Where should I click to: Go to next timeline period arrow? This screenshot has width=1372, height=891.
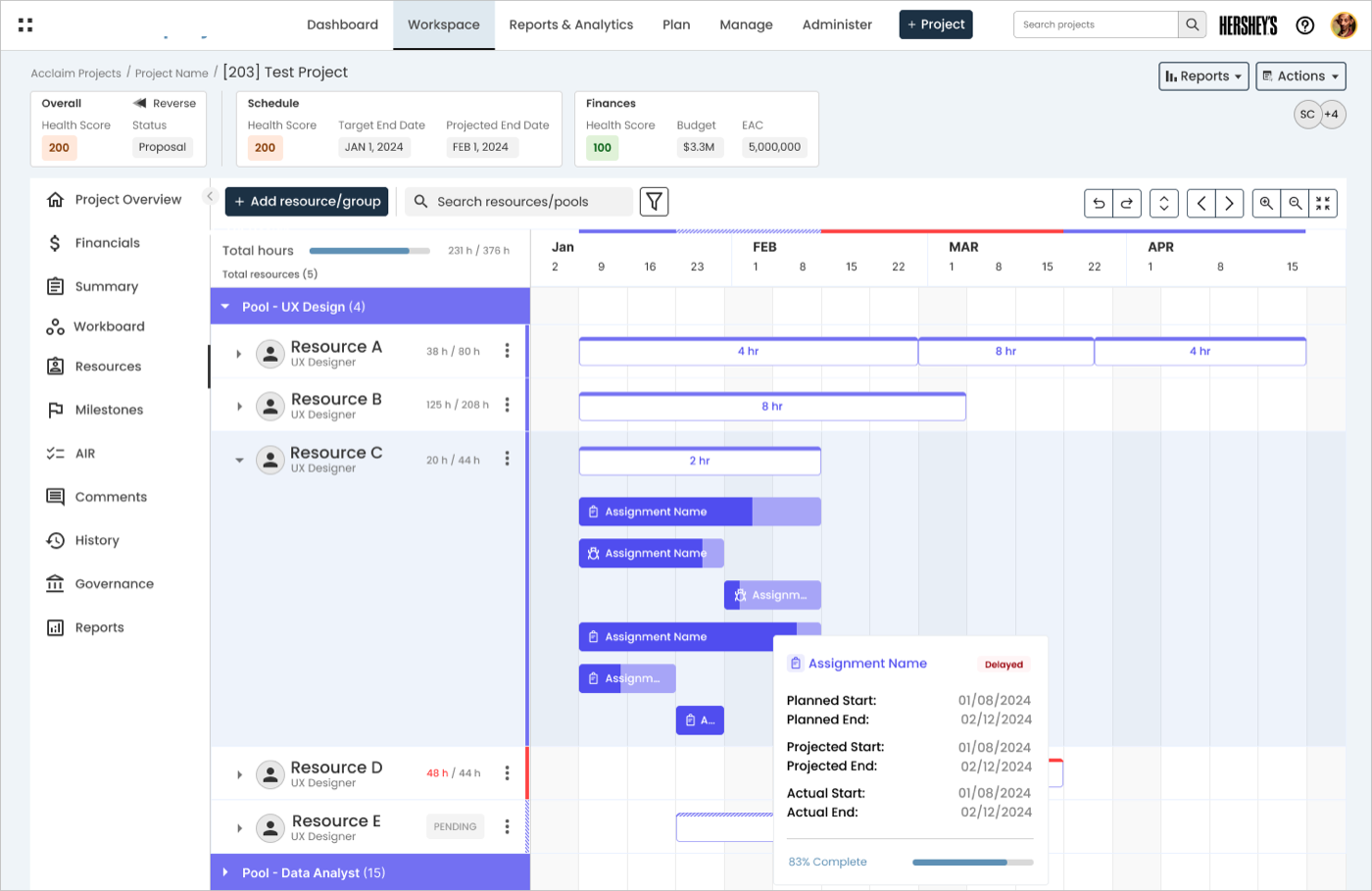click(x=1230, y=203)
